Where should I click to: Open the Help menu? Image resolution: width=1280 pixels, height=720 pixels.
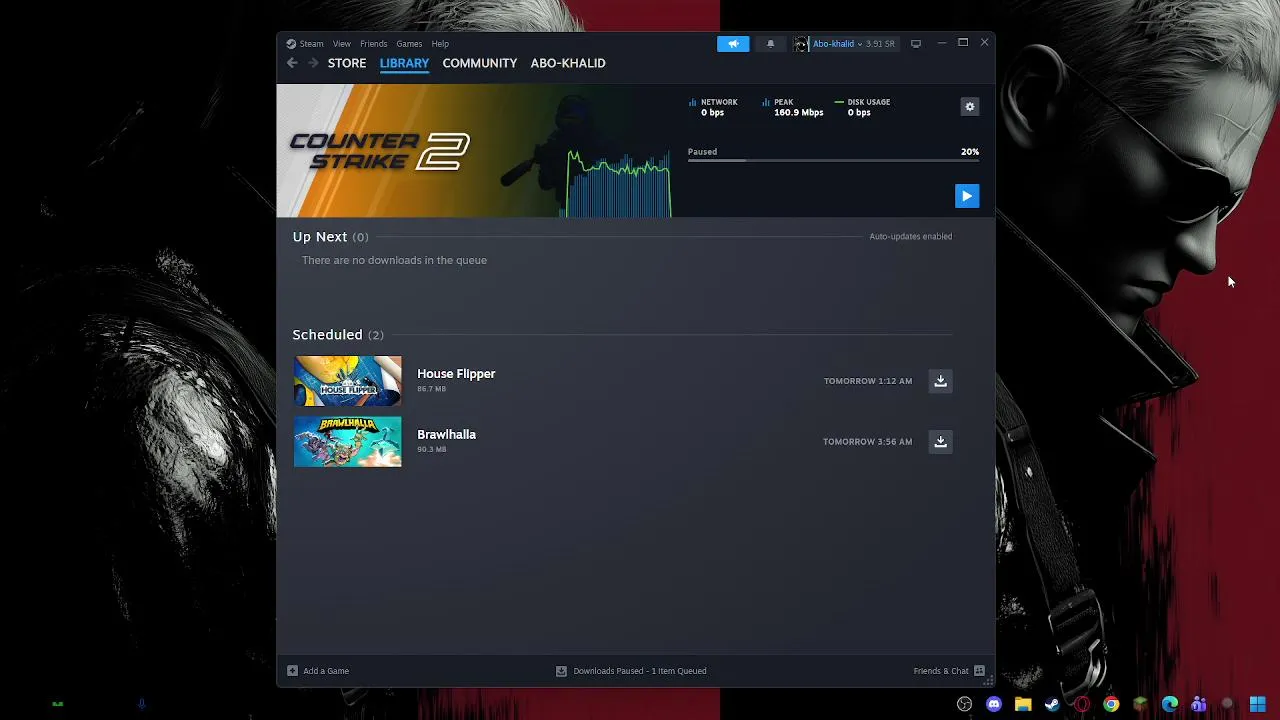click(440, 44)
